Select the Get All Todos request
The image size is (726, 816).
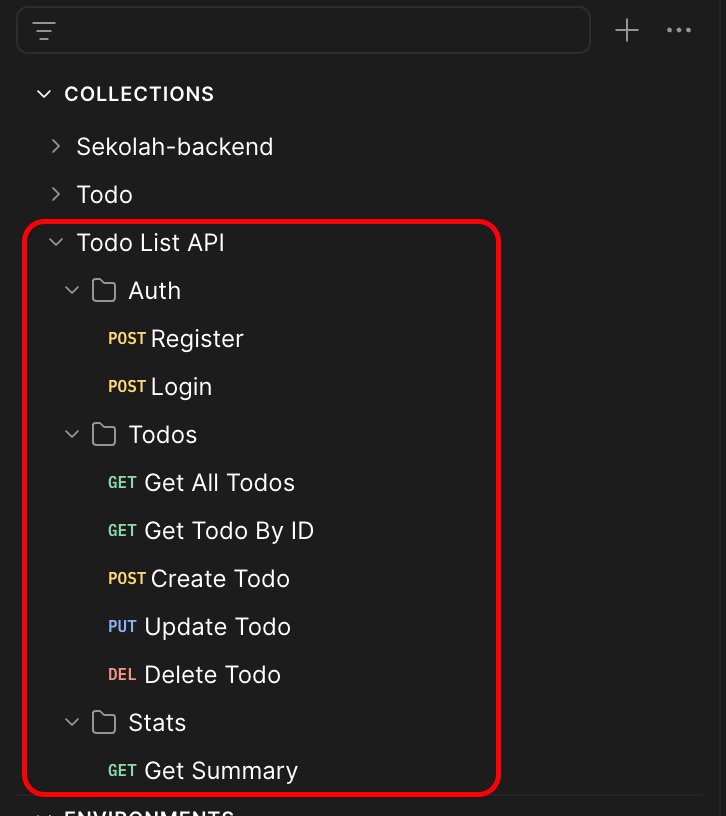point(201,482)
